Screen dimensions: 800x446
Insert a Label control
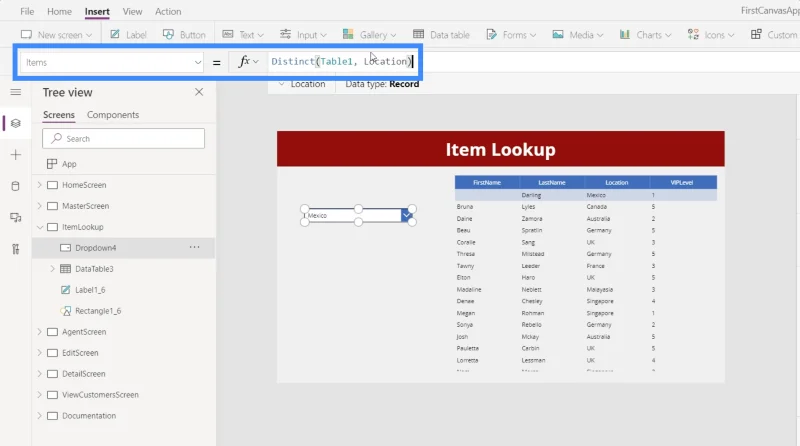pyautogui.click(x=129, y=35)
